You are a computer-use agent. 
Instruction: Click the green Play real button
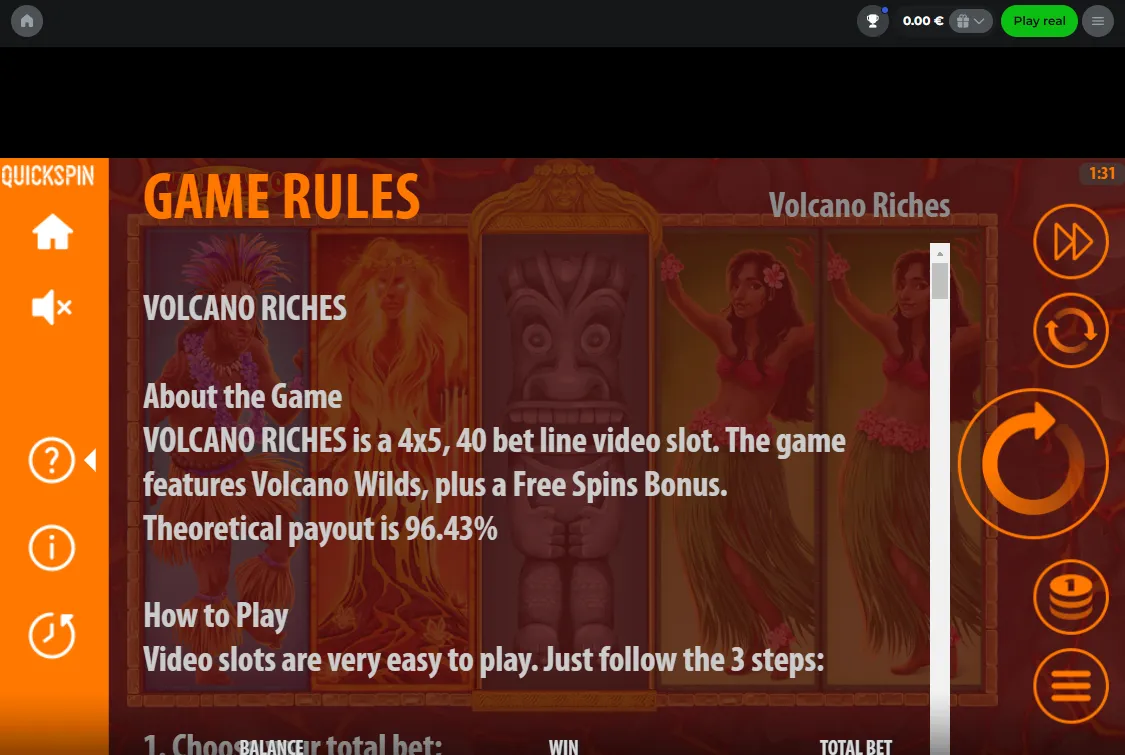(1039, 21)
